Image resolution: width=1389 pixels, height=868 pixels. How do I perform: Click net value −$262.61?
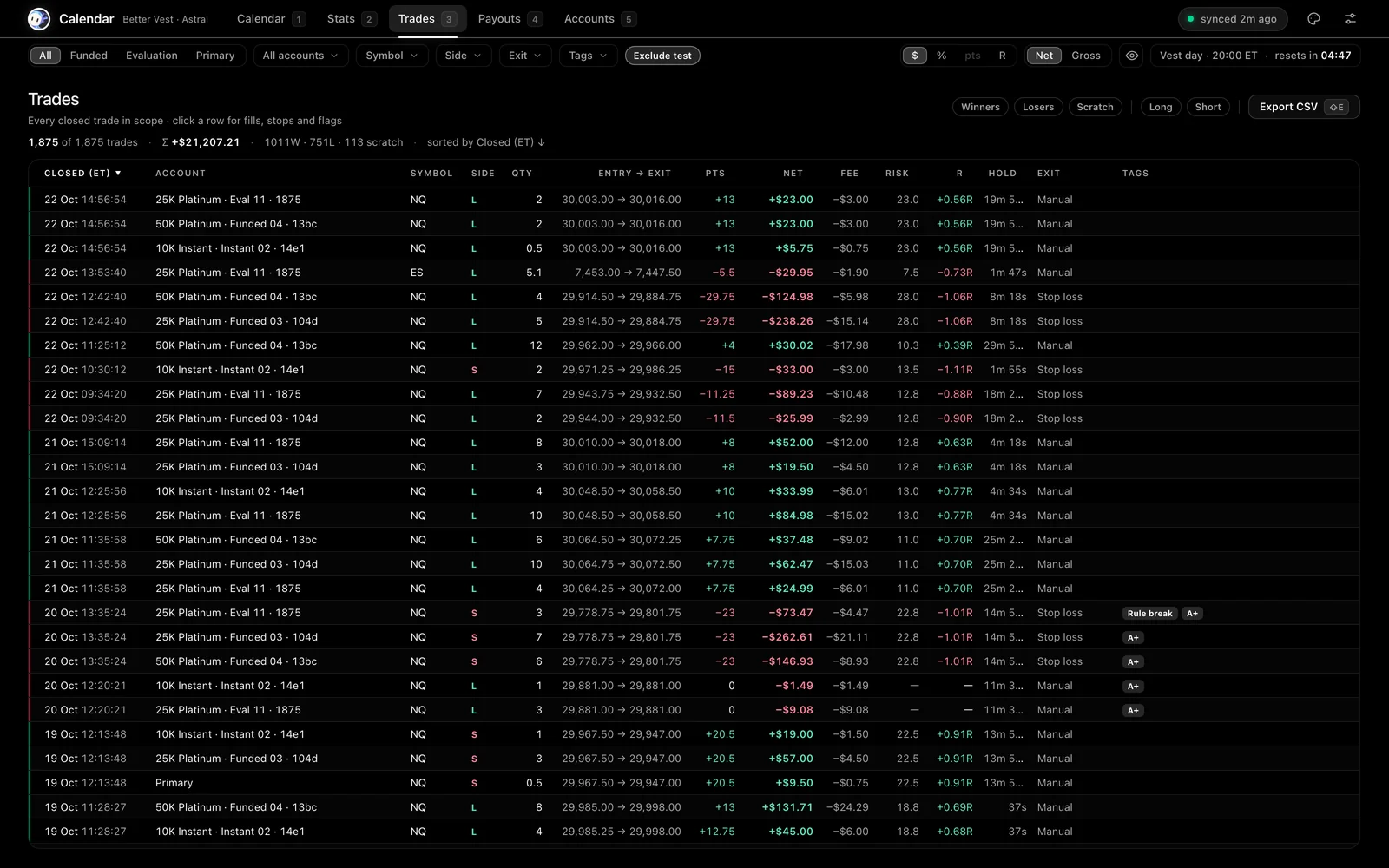point(787,637)
